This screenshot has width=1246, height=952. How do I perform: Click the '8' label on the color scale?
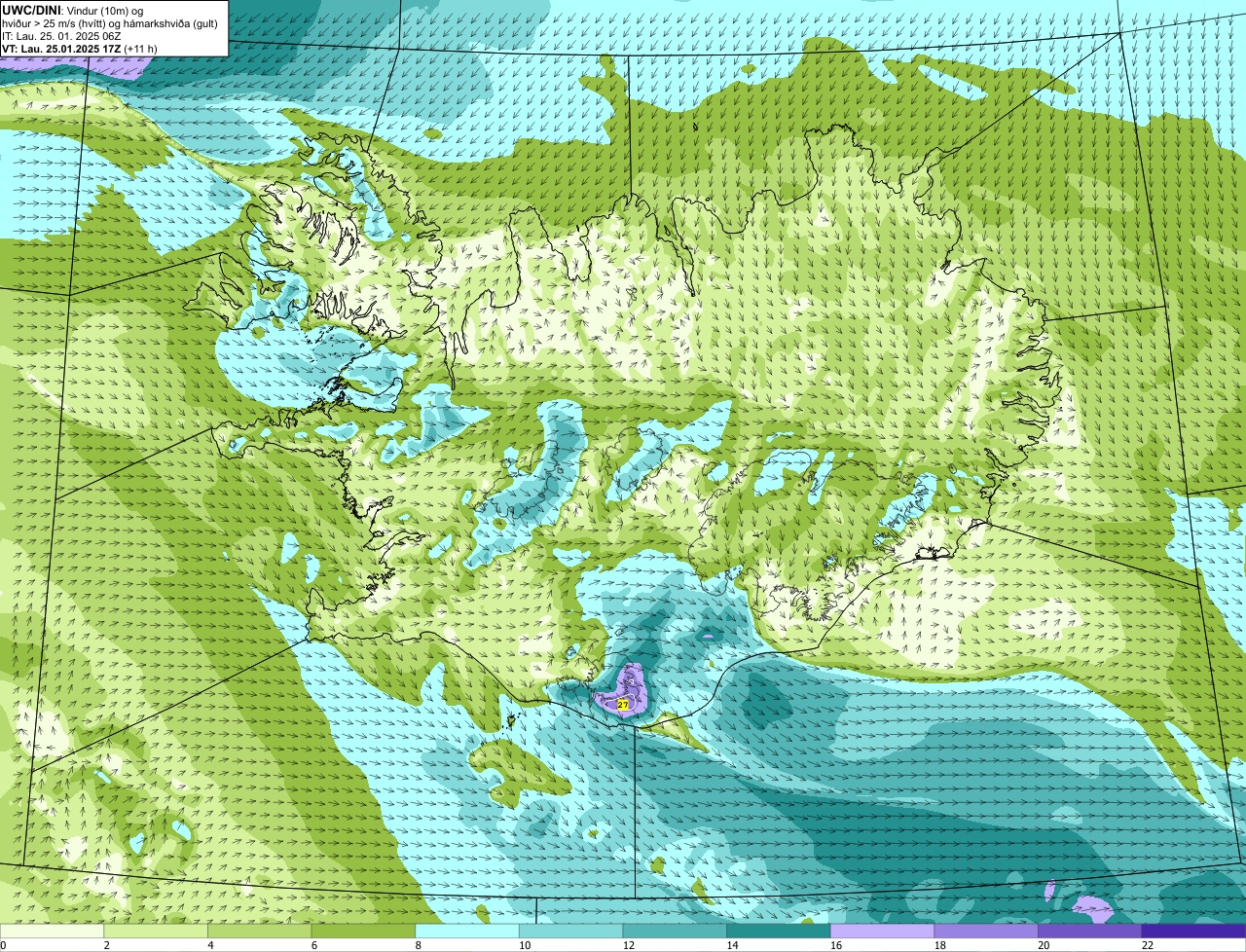point(419,945)
